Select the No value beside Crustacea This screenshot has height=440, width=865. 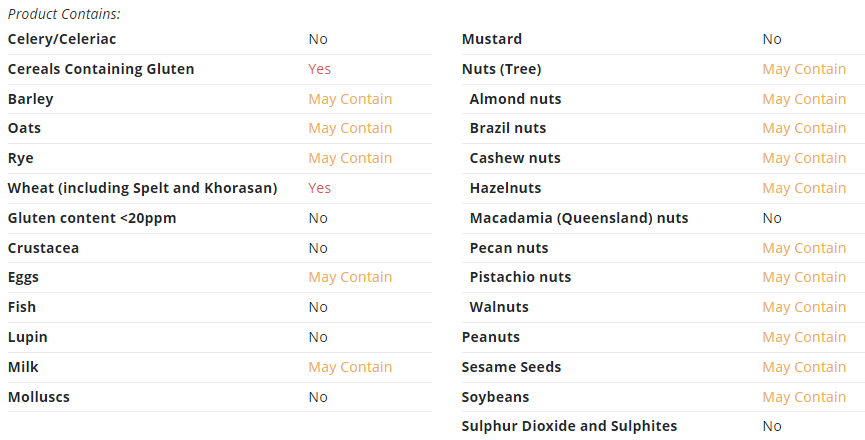tap(318, 248)
